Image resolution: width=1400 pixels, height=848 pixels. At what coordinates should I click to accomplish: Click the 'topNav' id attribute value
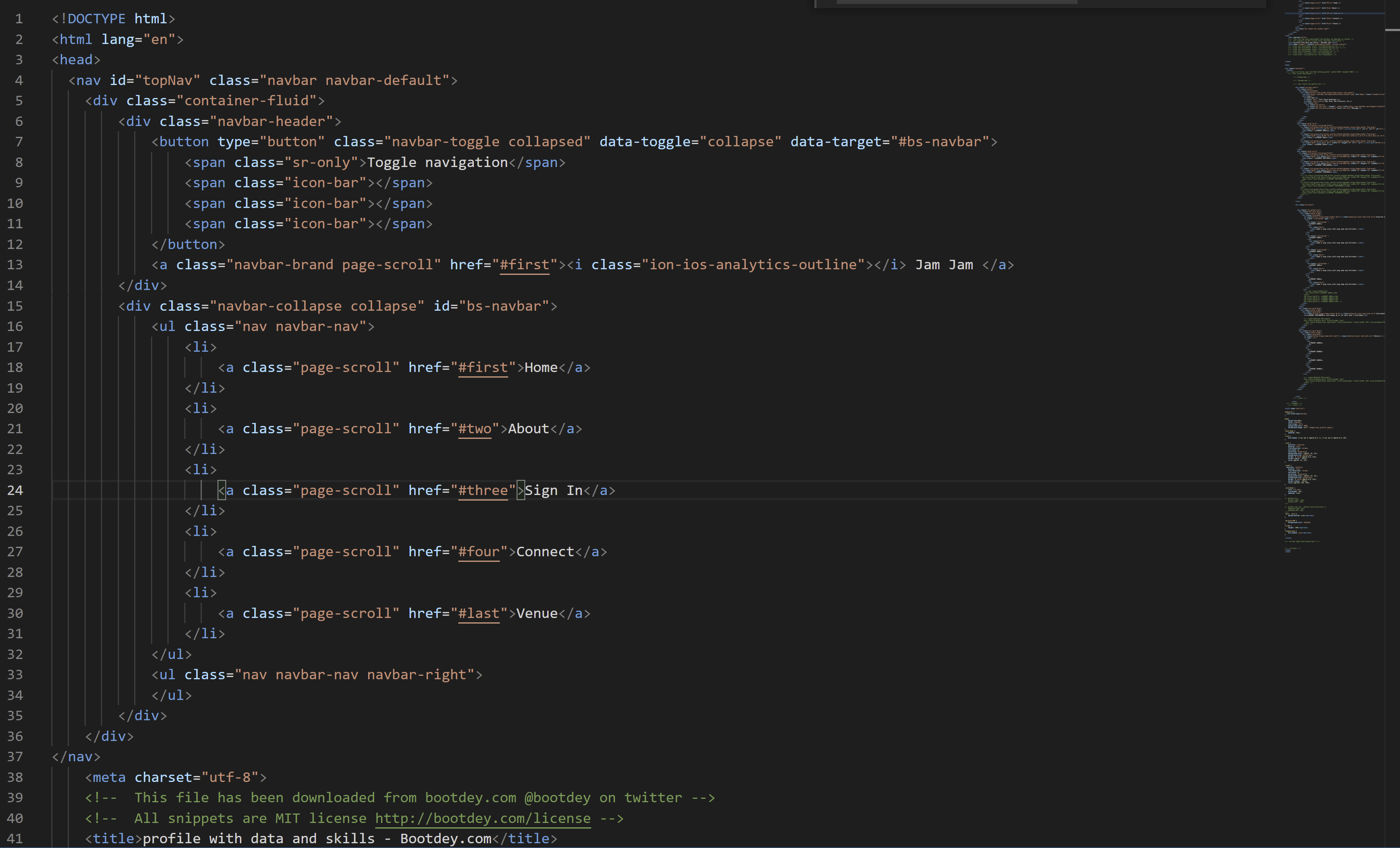pyautogui.click(x=167, y=81)
